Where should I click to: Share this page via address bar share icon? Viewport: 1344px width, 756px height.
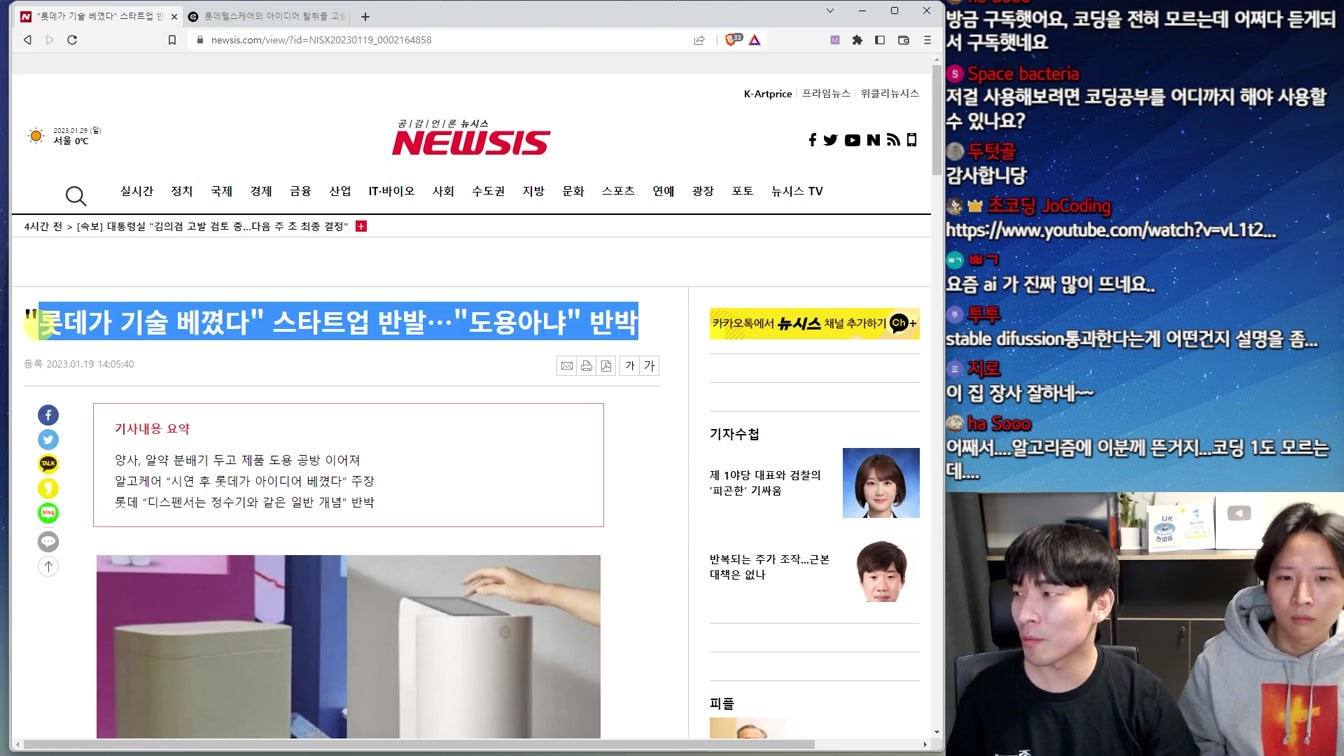coord(699,40)
